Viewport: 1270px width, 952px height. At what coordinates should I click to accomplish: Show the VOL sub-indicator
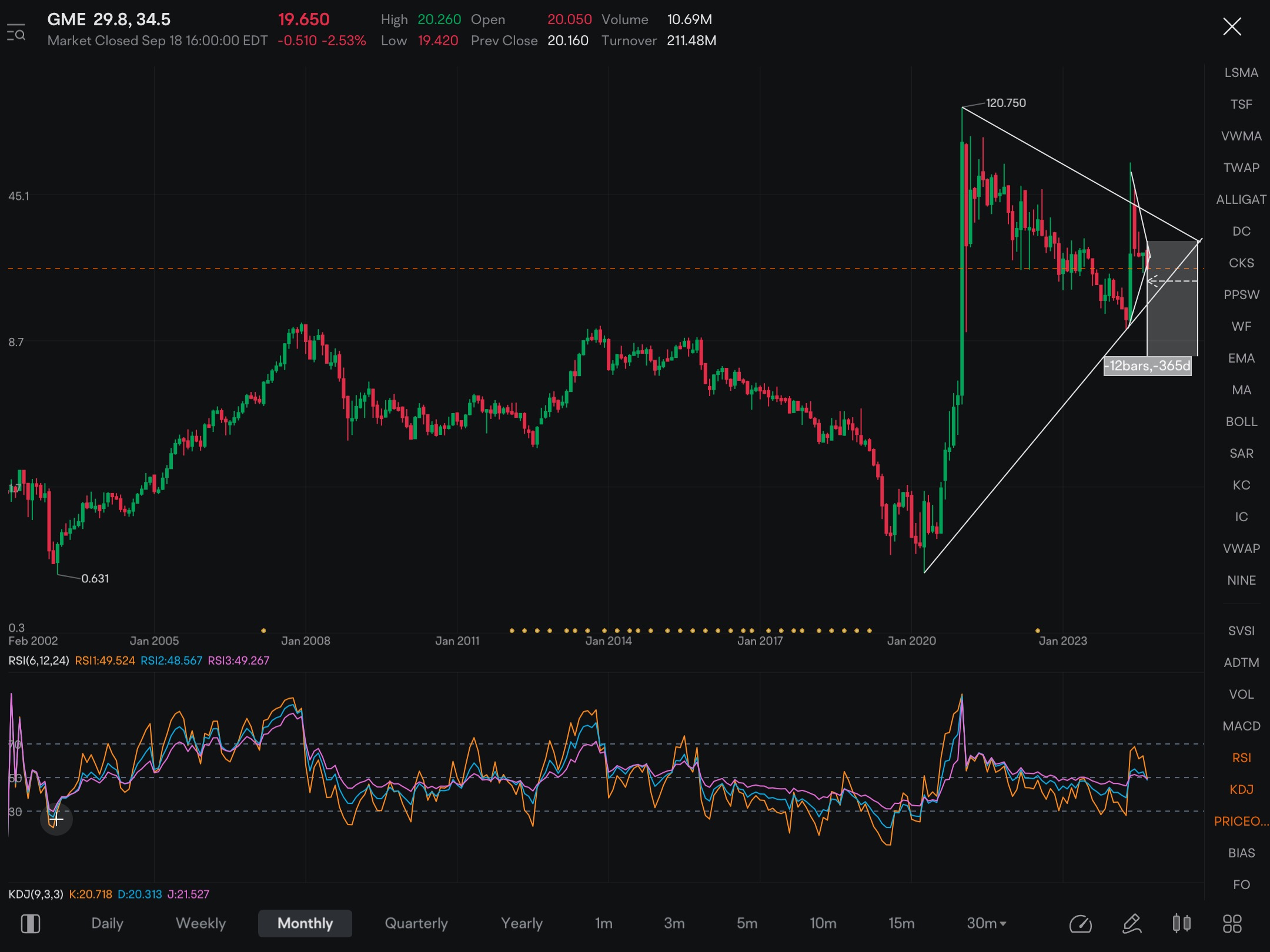(x=1241, y=695)
